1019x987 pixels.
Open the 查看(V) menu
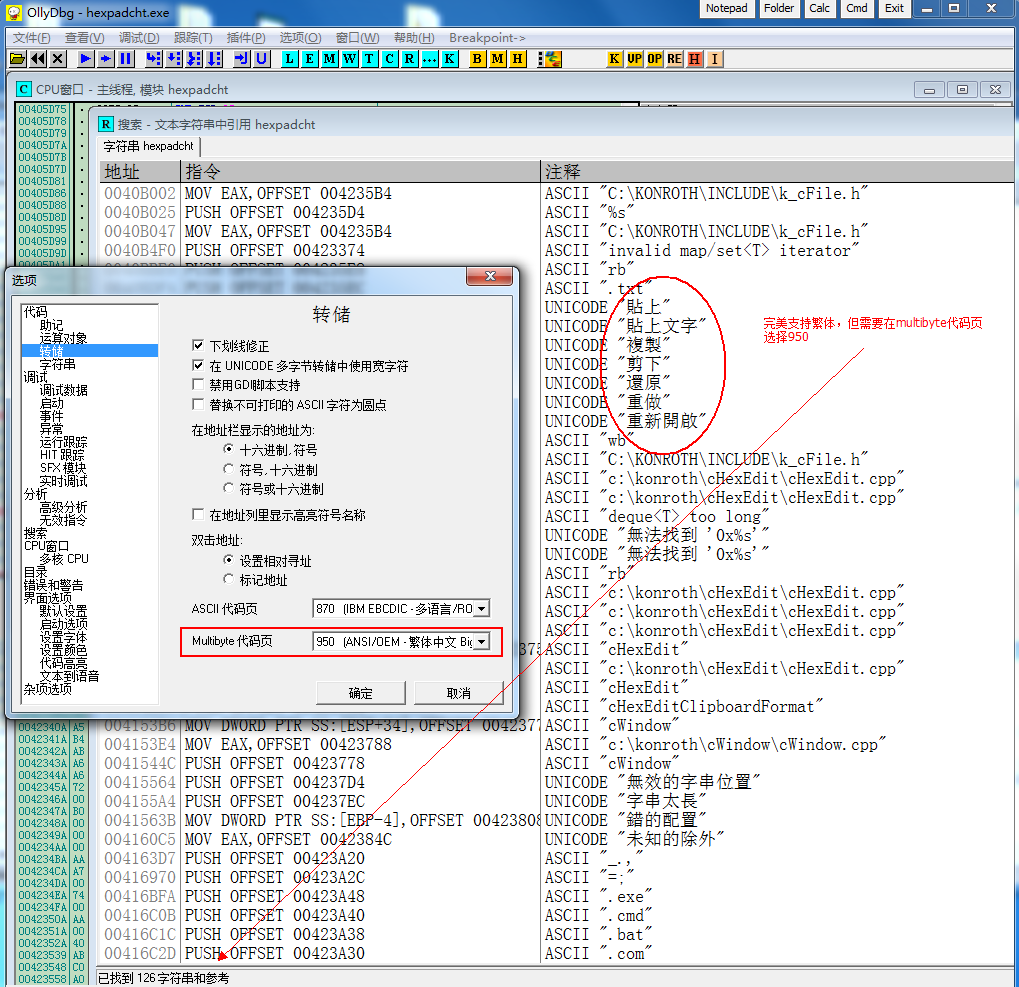(x=84, y=38)
